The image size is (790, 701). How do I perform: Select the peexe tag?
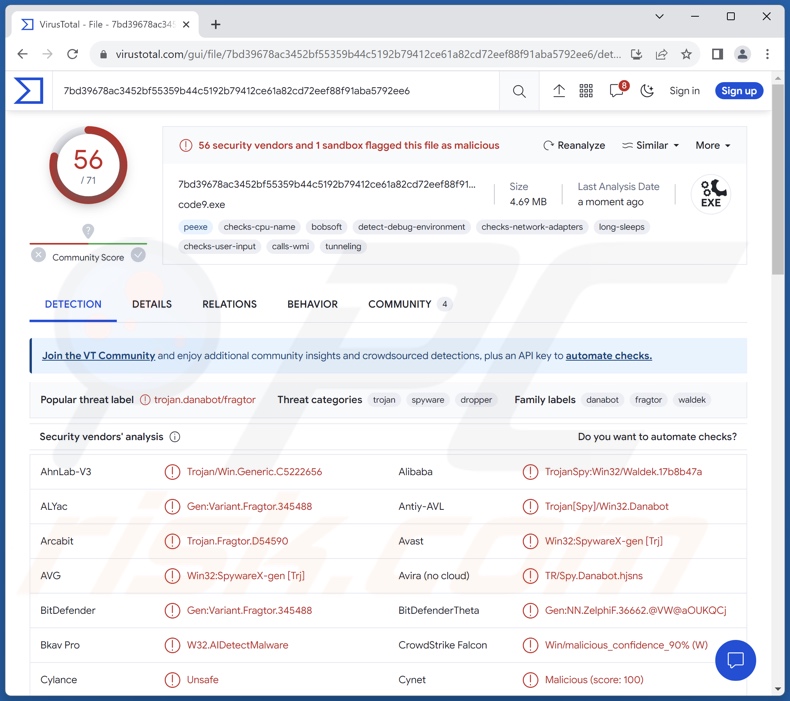(x=195, y=227)
